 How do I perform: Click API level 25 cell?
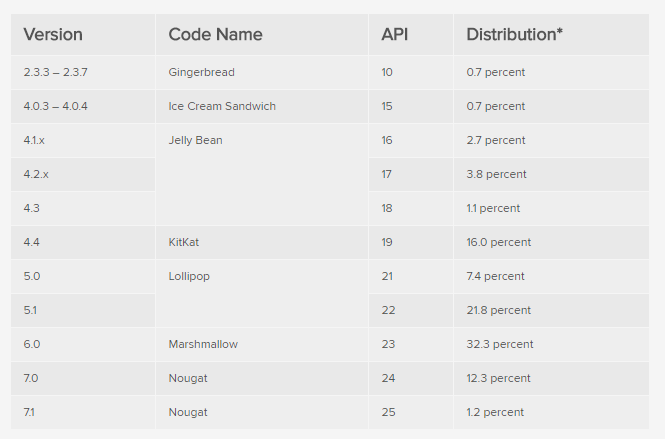click(x=411, y=412)
